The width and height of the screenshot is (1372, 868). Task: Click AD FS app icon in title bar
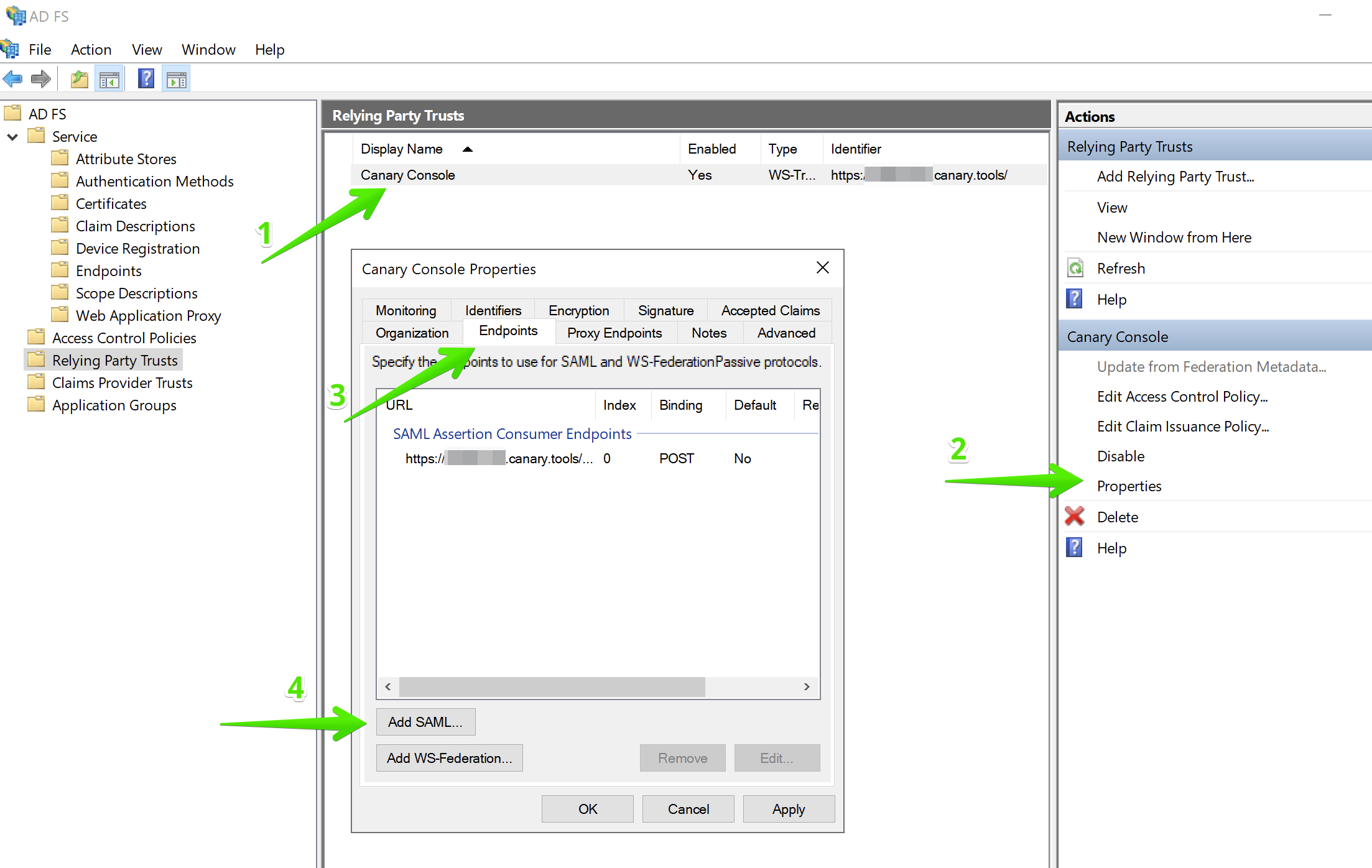point(15,16)
